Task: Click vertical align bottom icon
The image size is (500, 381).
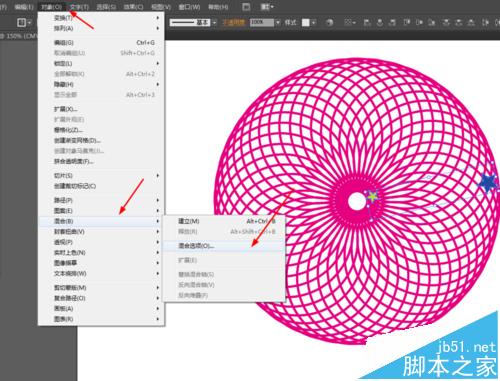Action: 432,22
